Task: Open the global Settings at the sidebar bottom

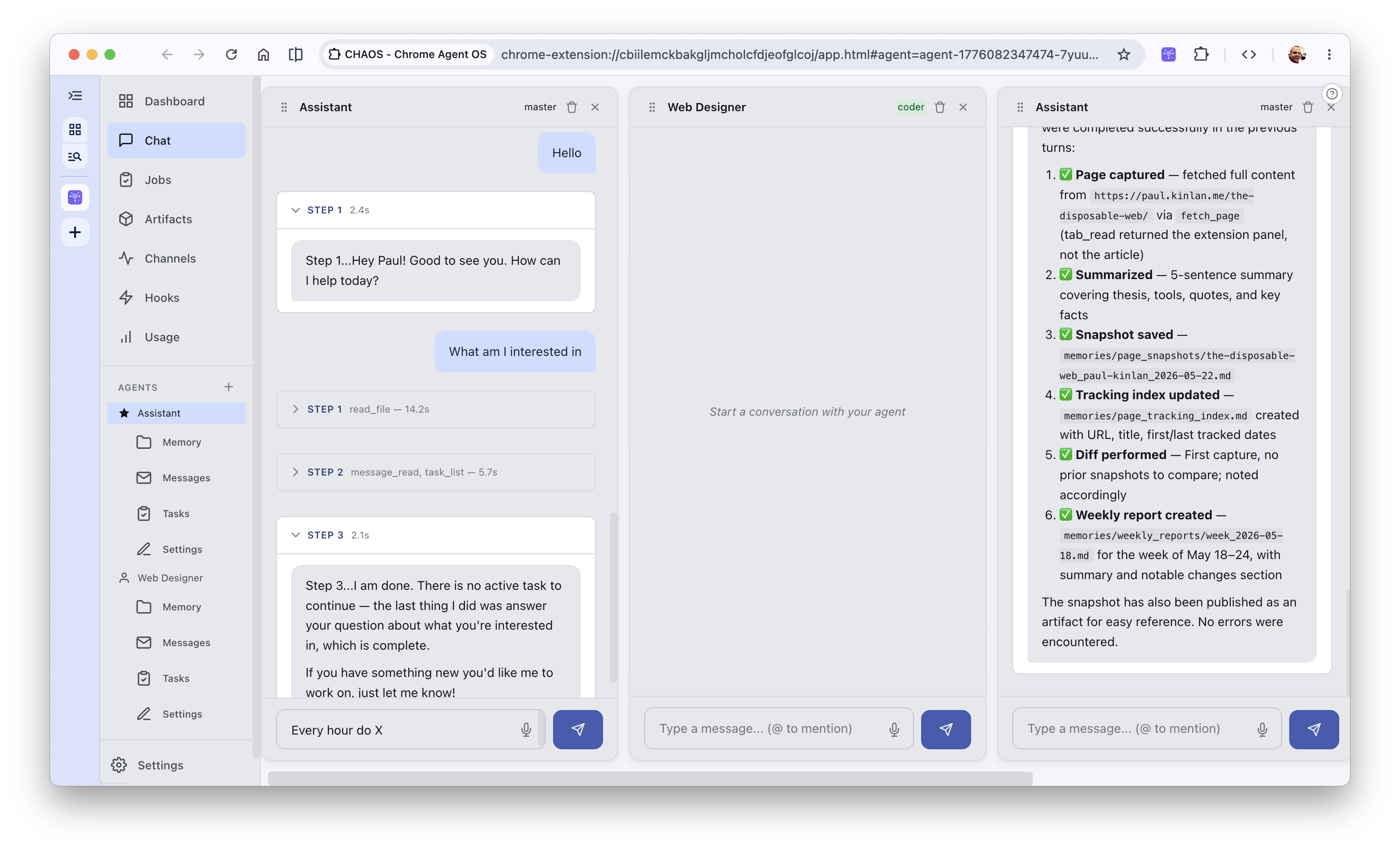Action: click(x=176, y=765)
